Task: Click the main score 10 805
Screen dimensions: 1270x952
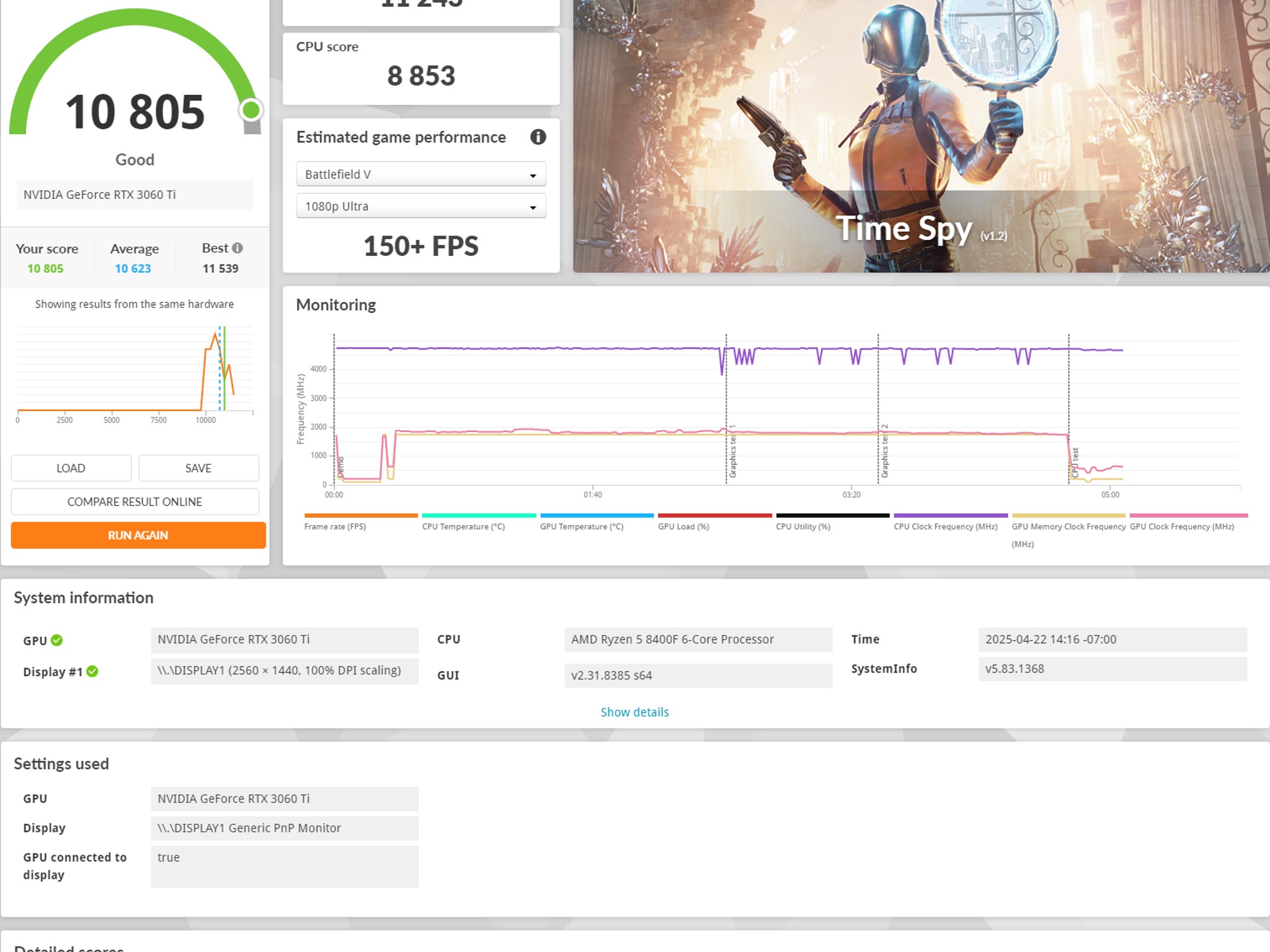Action: (135, 112)
